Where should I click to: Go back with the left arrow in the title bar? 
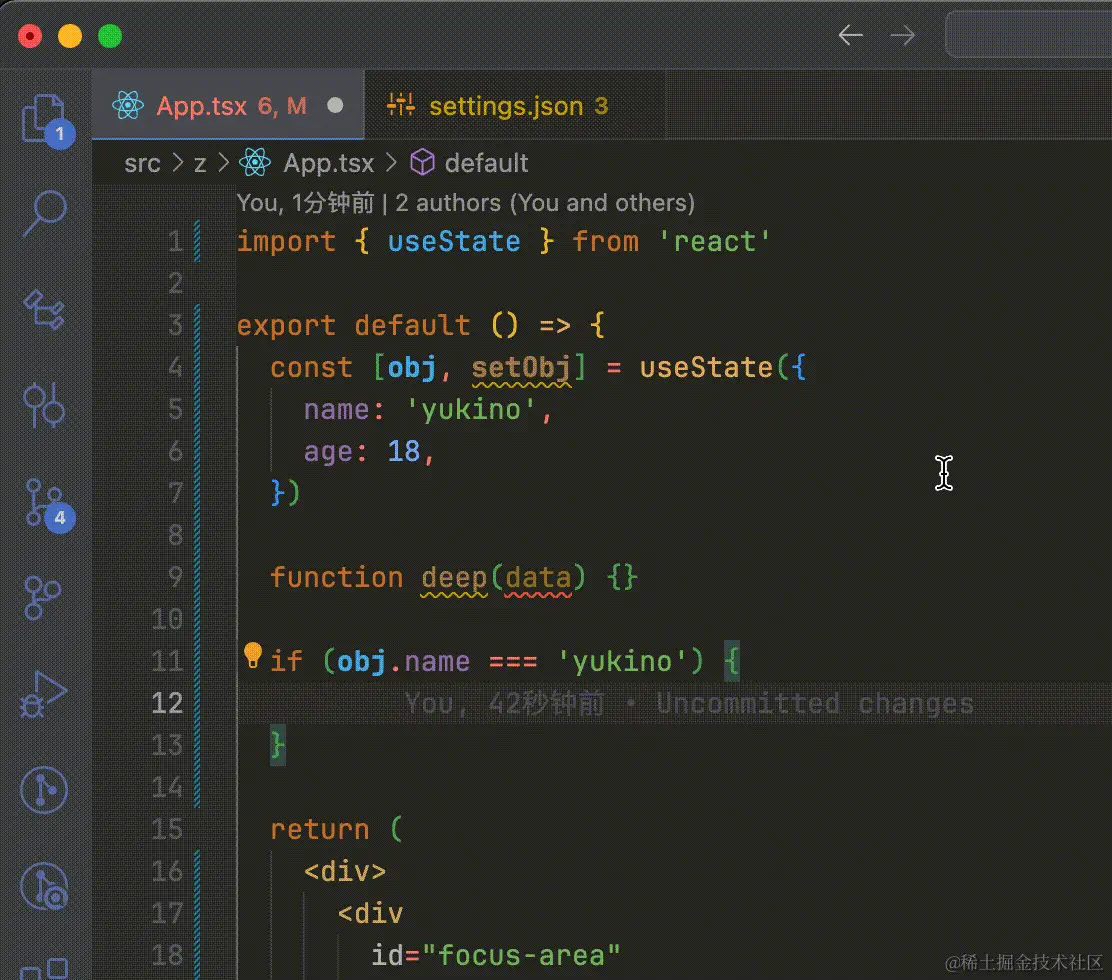tap(850, 35)
